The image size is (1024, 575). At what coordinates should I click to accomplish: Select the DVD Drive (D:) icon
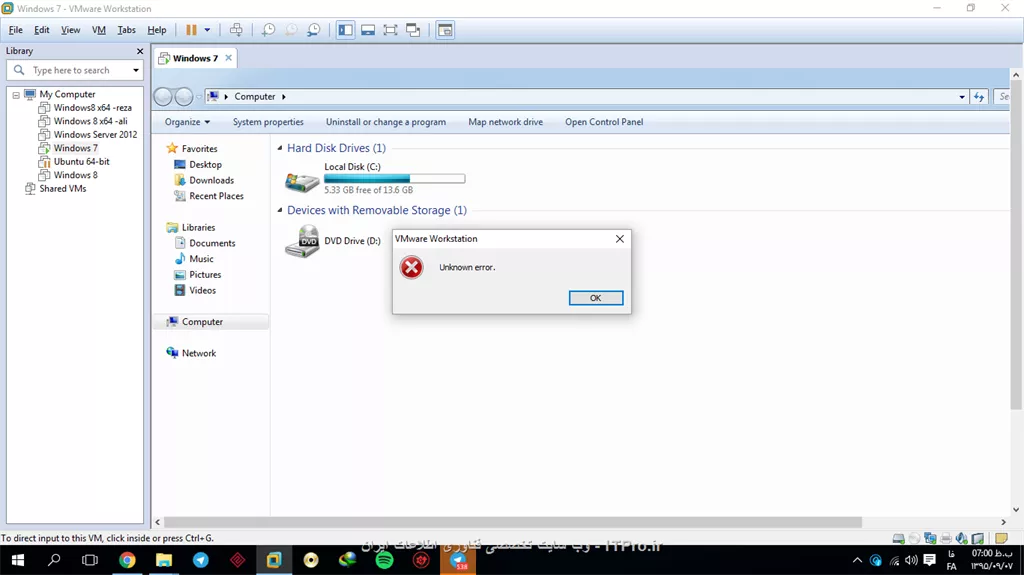click(302, 241)
